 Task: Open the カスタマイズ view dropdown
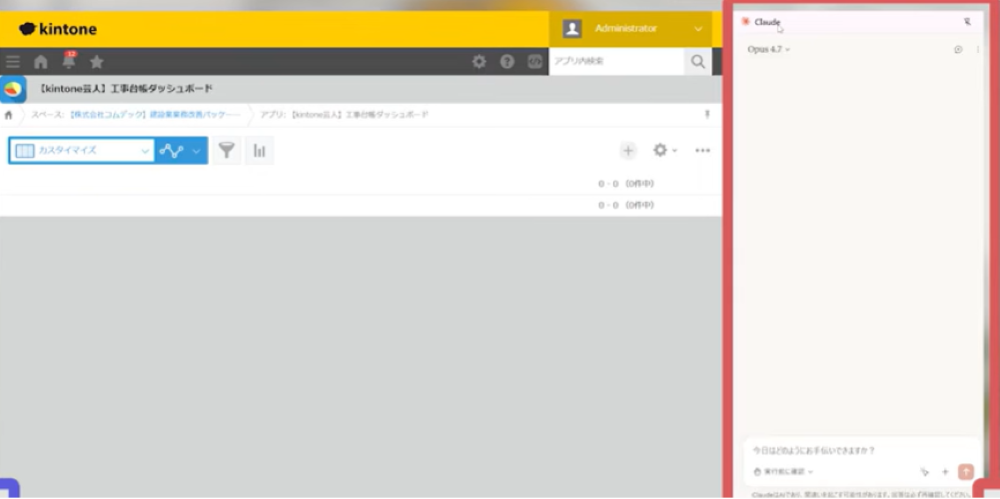pyautogui.click(x=82, y=151)
